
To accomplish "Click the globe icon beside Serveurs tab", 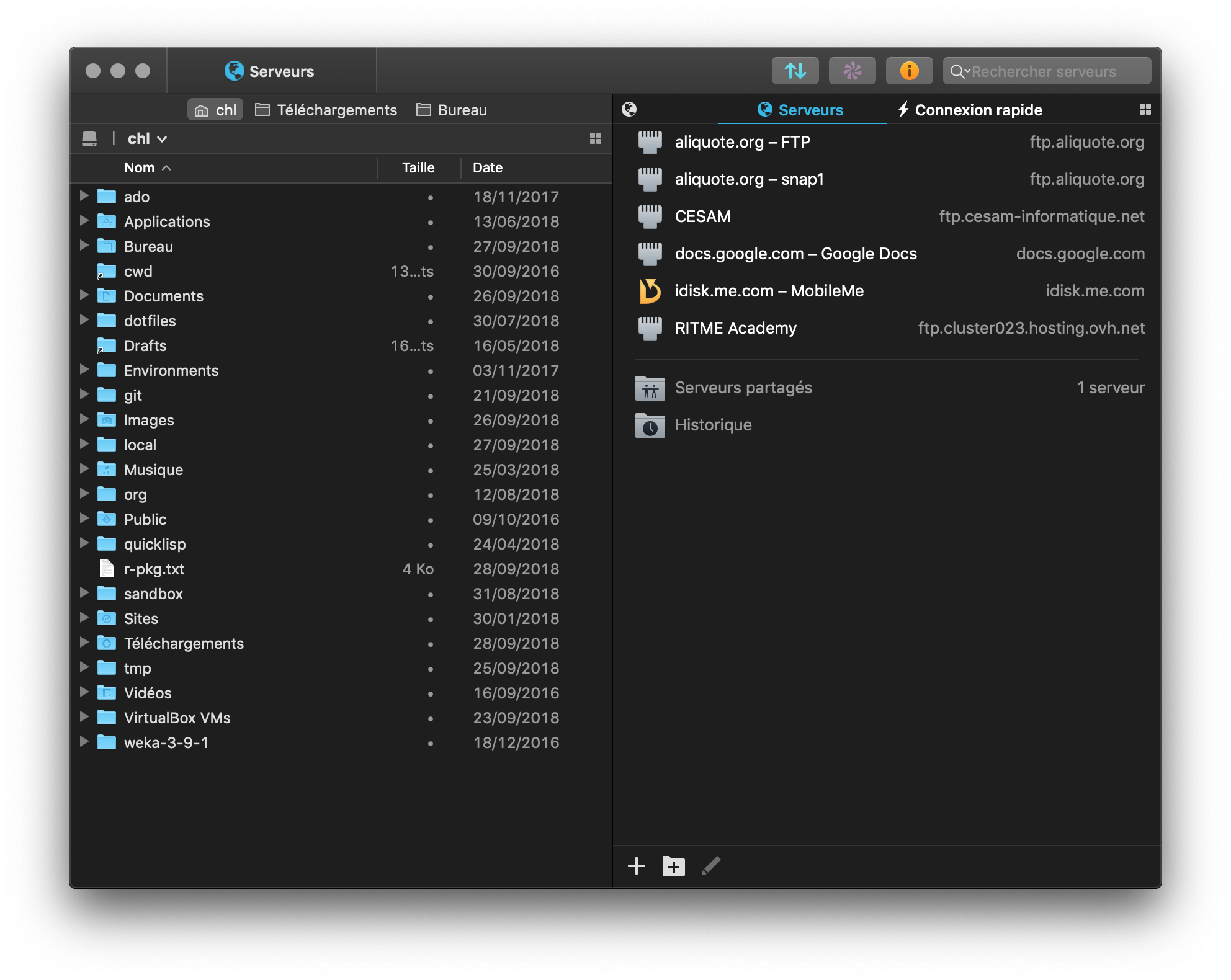I will pos(629,110).
